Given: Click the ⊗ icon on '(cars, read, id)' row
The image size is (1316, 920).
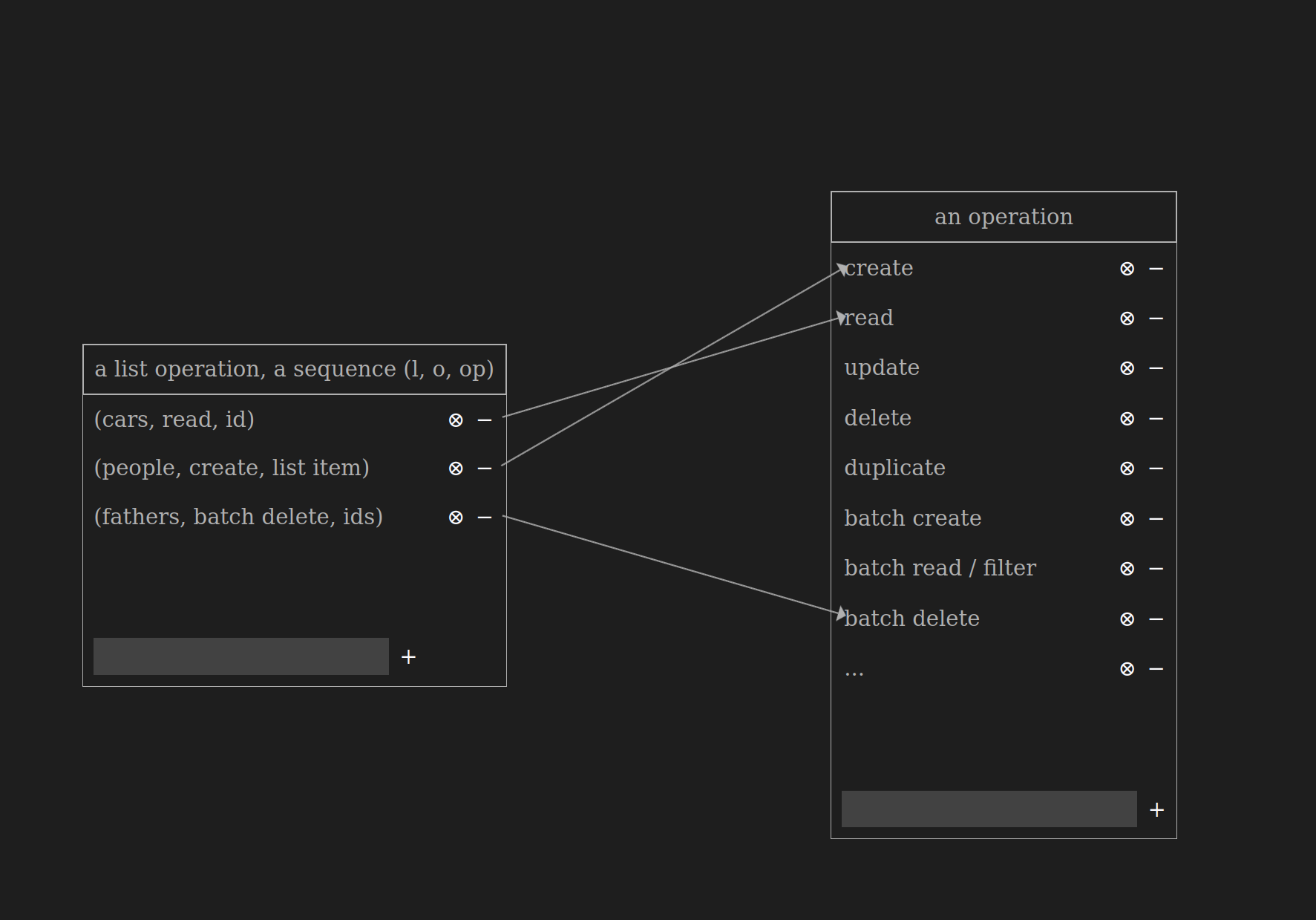Looking at the screenshot, I should click(x=456, y=420).
